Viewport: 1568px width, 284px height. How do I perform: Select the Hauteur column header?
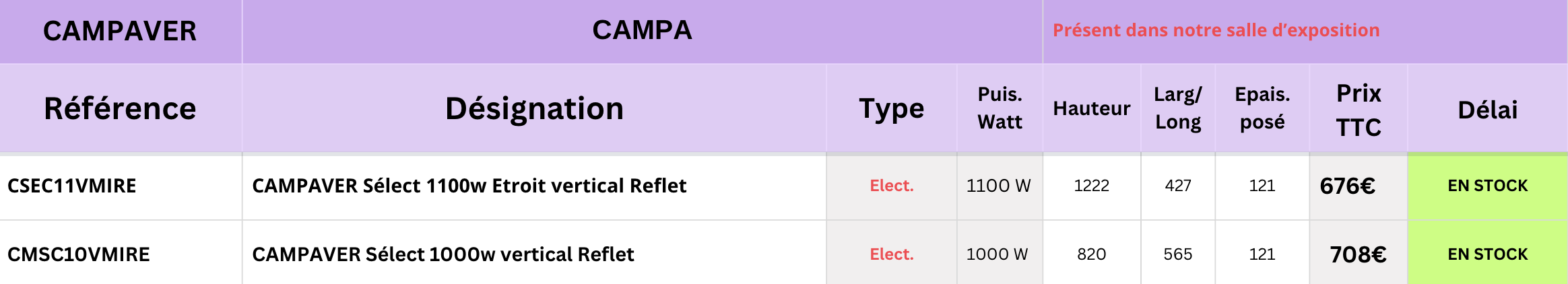(x=1091, y=108)
